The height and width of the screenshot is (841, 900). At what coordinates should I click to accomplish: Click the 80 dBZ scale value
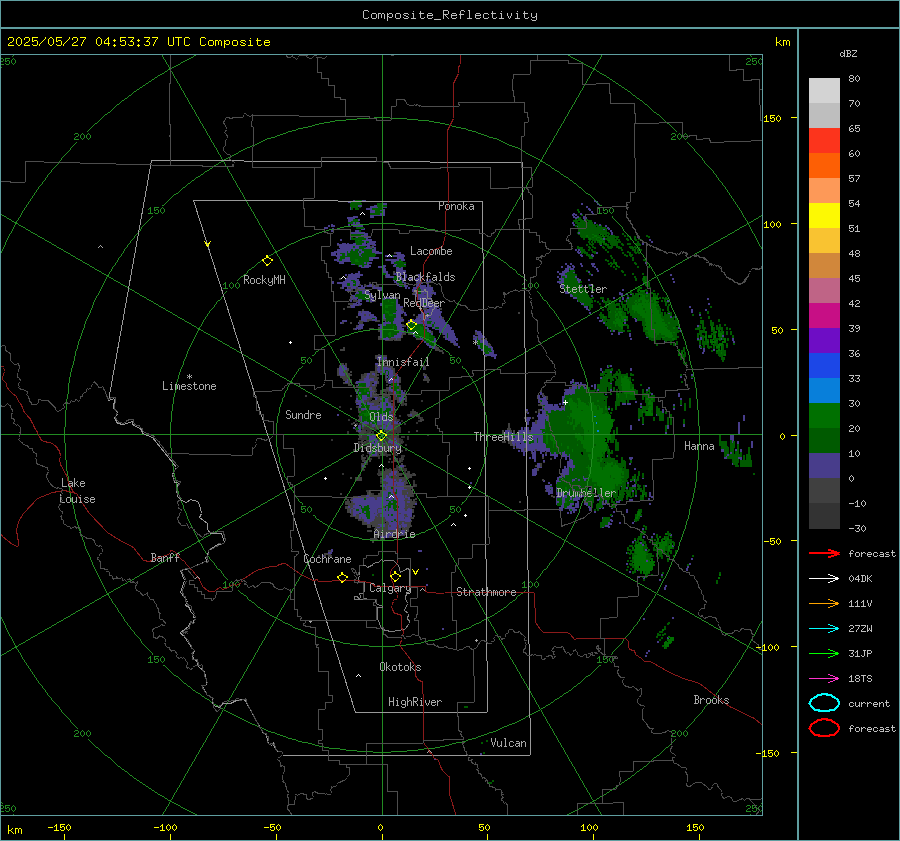(854, 78)
